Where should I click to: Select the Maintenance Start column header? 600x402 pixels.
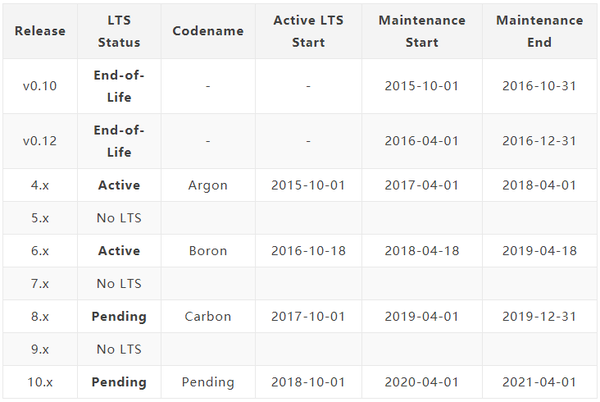tap(421, 31)
